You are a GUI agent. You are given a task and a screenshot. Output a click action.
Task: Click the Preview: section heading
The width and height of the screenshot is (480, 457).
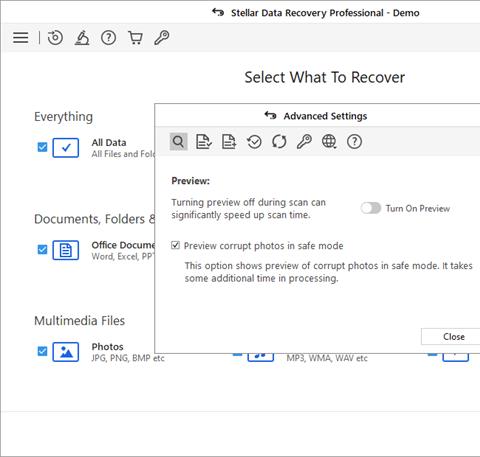click(x=191, y=181)
